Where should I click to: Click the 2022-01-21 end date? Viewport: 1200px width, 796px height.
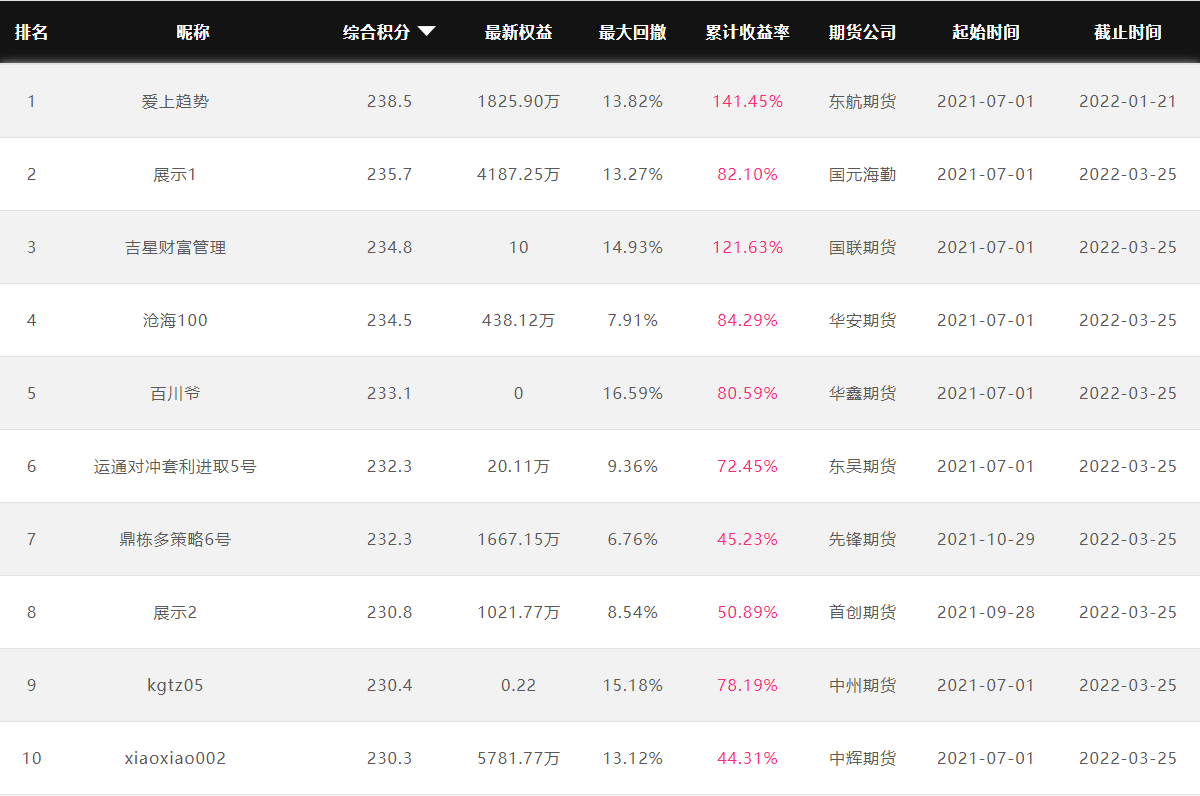(1127, 101)
